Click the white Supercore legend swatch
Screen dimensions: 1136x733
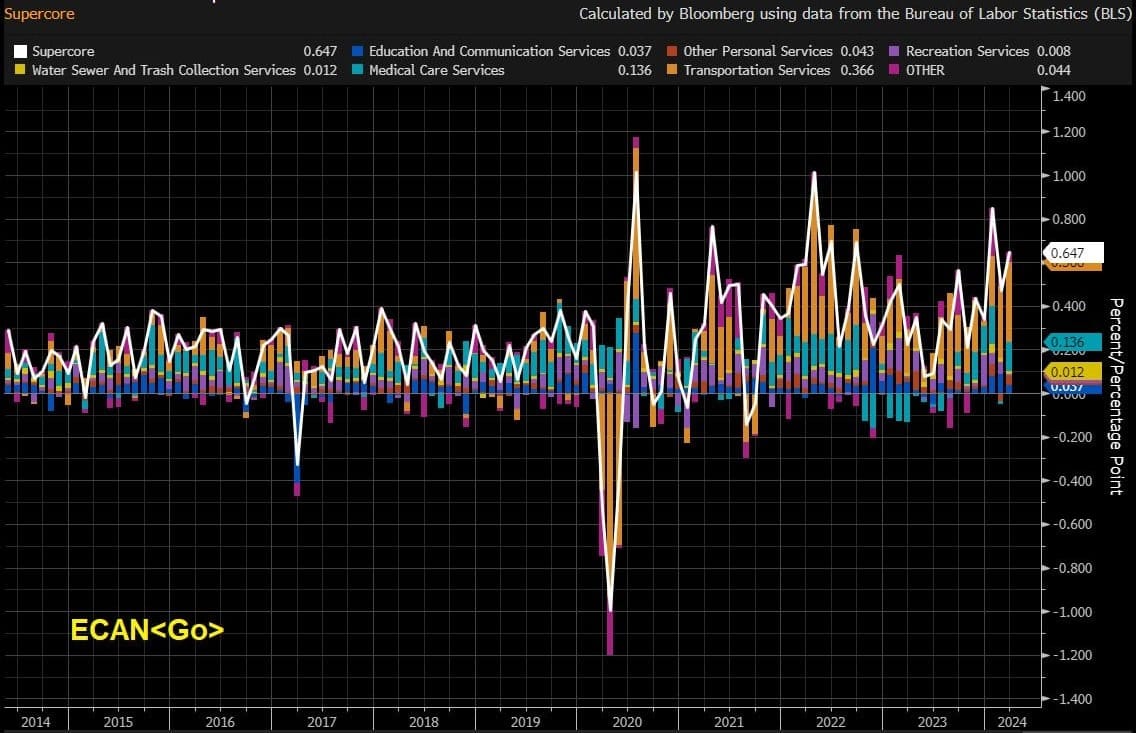(x=19, y=51)
